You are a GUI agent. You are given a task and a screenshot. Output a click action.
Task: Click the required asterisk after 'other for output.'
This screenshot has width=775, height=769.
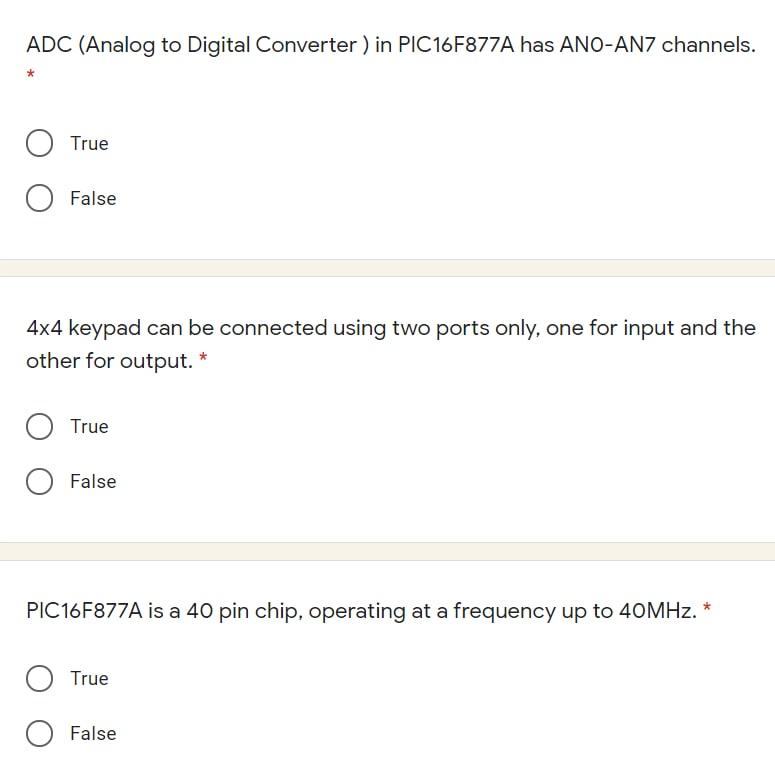203,358
